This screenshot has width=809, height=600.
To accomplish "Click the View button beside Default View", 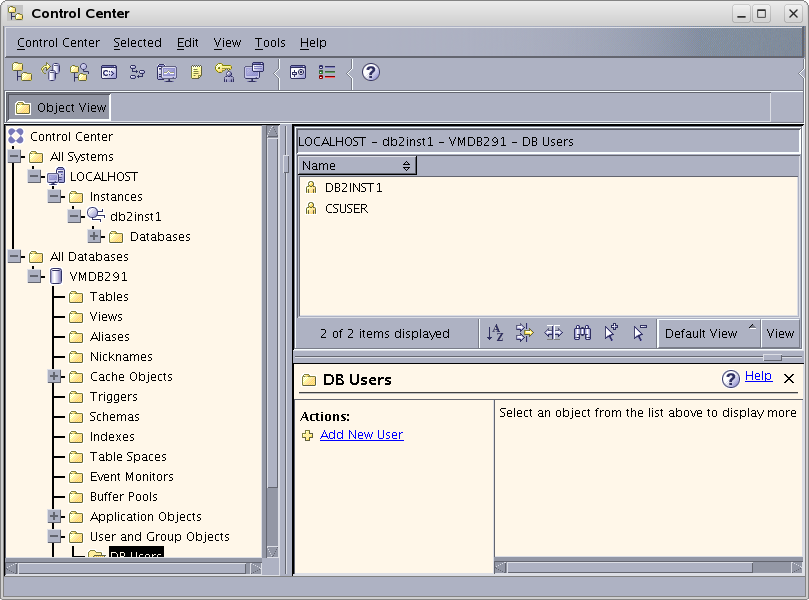I will 780,333.
